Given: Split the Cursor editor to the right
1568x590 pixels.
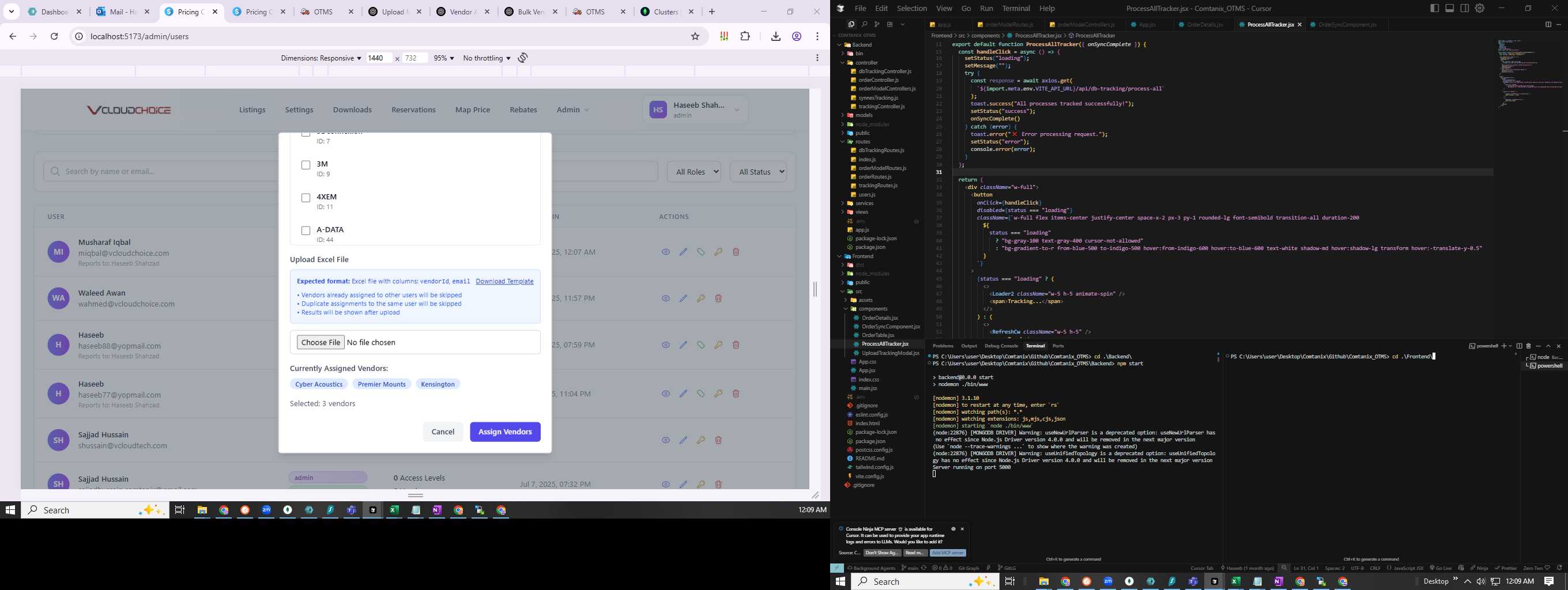Looking at the screenshot, I should tap(1548, 24).
